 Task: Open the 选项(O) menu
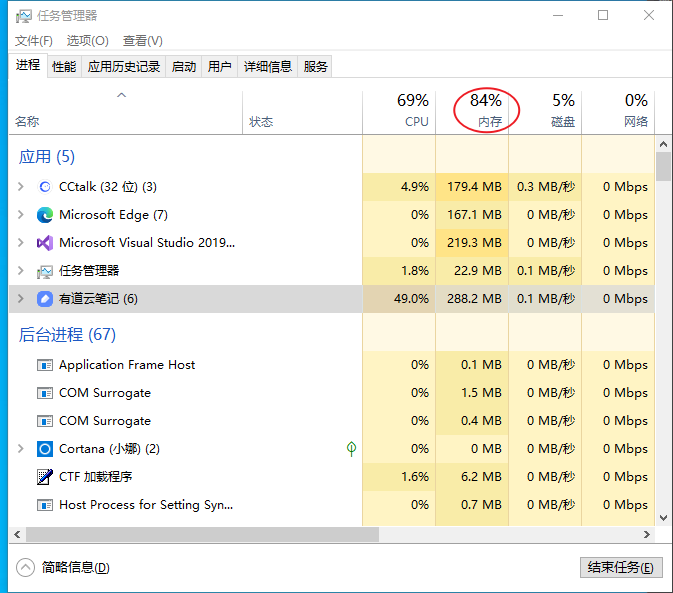coord(88,41)
